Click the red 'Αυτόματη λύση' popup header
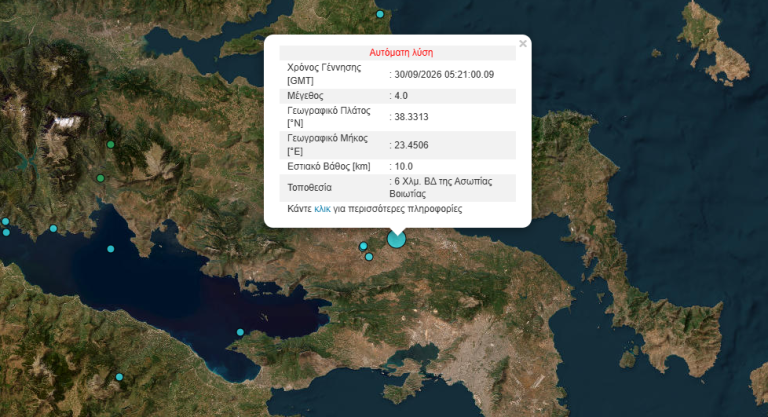The width and height of the screenshot is (768, 417). 401,52
